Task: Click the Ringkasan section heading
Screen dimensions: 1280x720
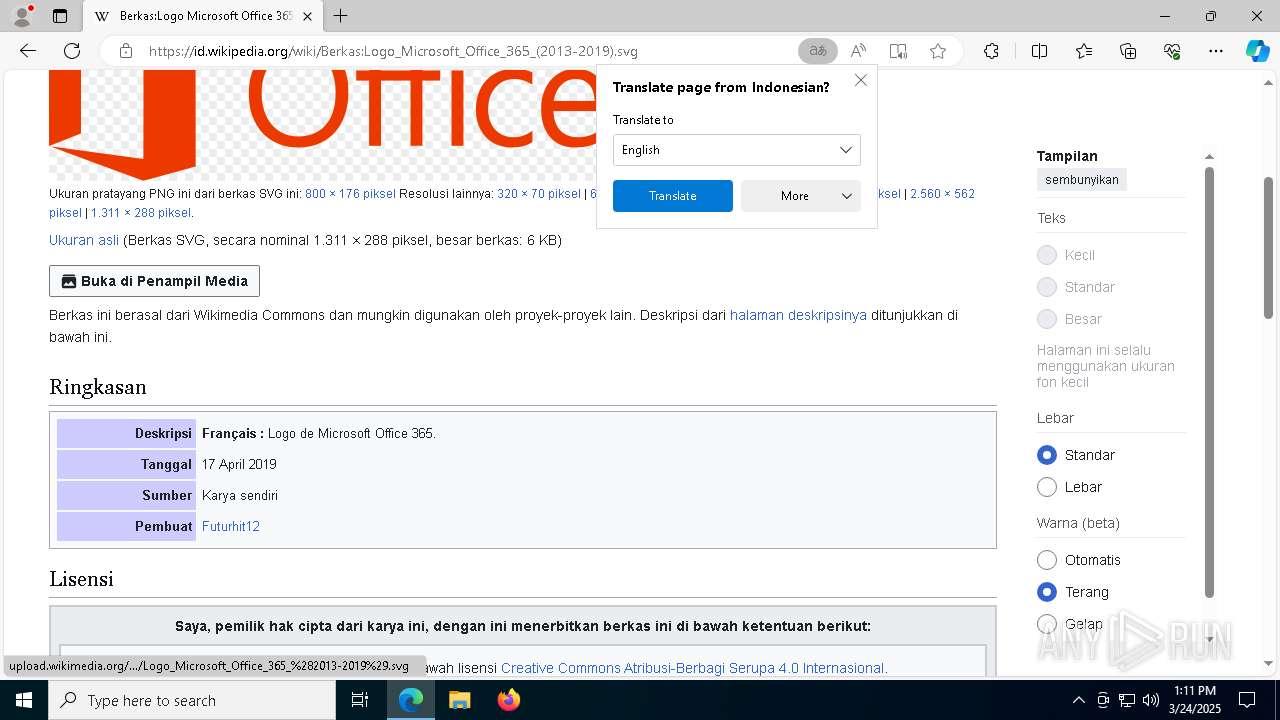Action: pos(98,387)
